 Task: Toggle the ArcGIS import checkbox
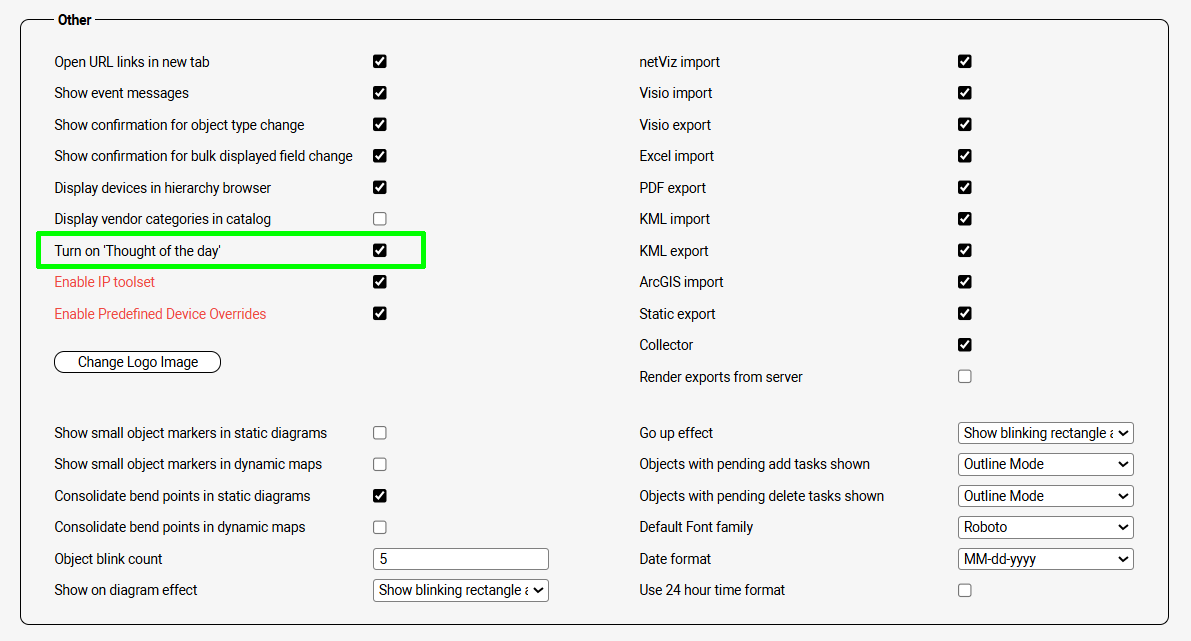(x=965, y=282)
